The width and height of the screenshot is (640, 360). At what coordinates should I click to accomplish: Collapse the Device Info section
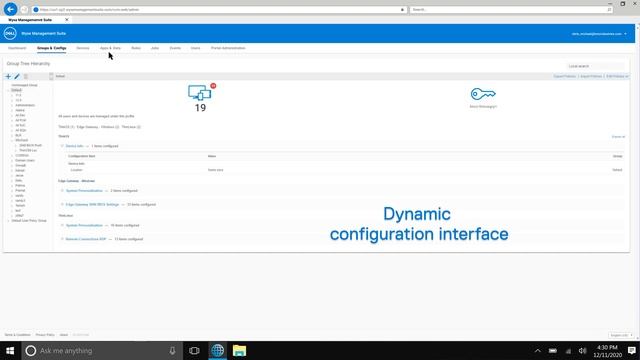[62, 146]
